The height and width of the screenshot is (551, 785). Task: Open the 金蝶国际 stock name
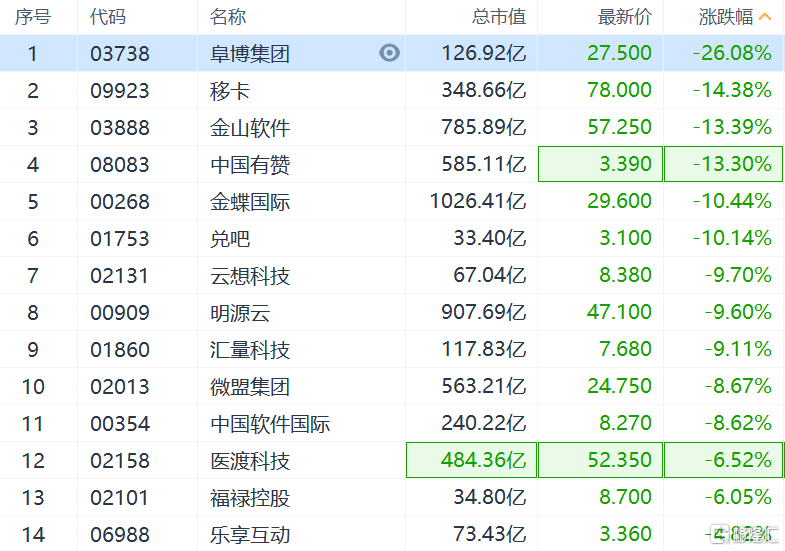click(x=250, y=202)
